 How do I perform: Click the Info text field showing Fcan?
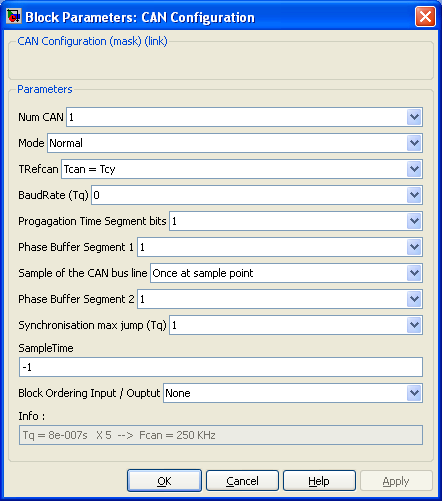[x=221, y=435]
